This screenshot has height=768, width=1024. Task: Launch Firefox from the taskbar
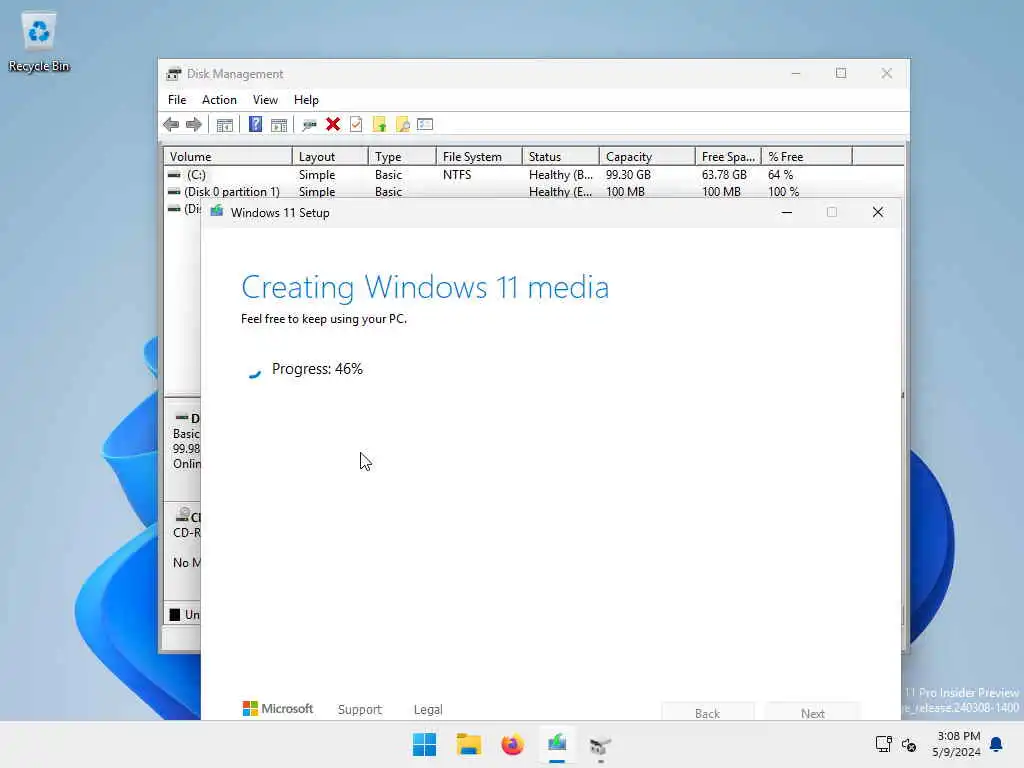[513, 744]
